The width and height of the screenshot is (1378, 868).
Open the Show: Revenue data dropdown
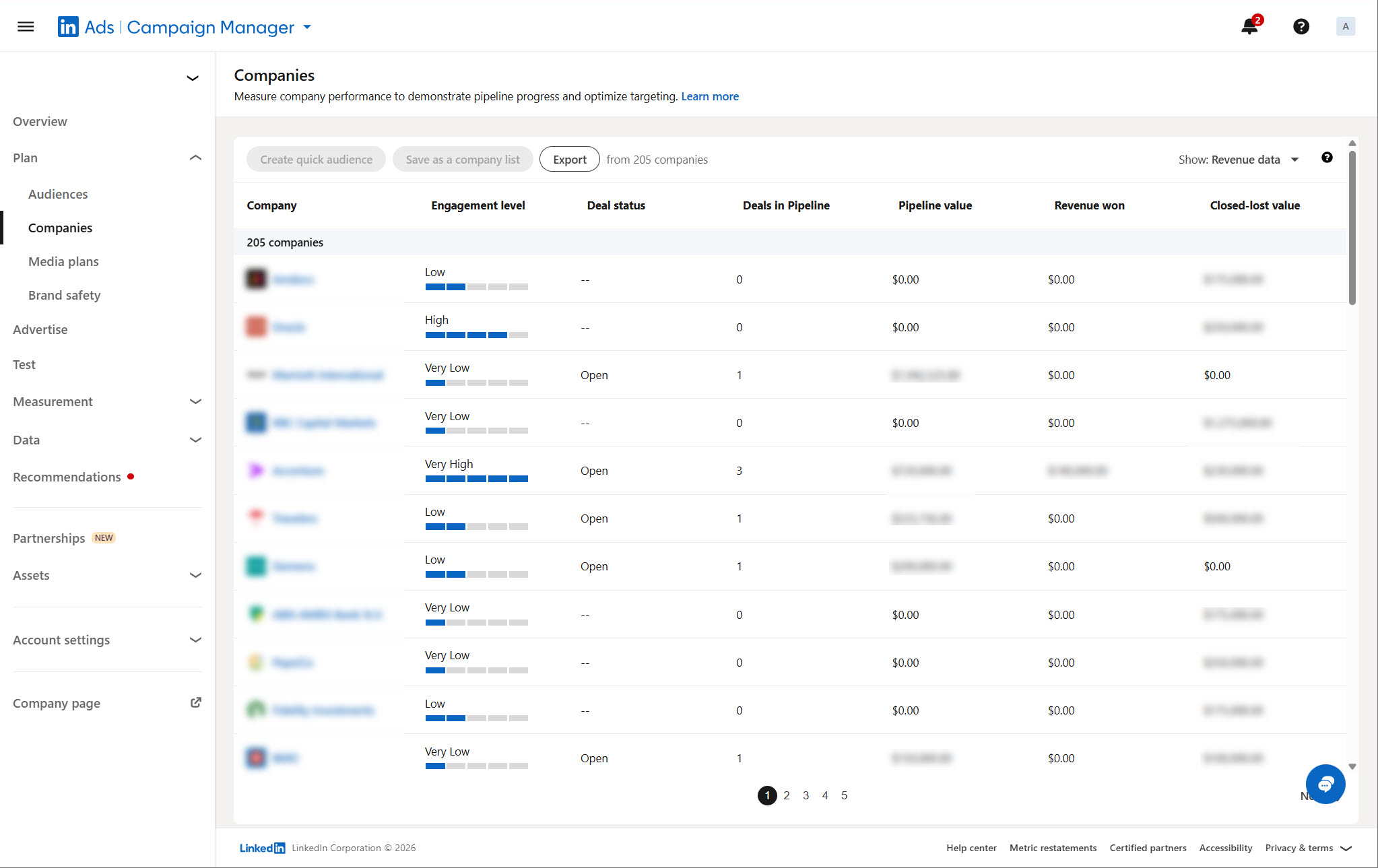[x=1238, y=160]
